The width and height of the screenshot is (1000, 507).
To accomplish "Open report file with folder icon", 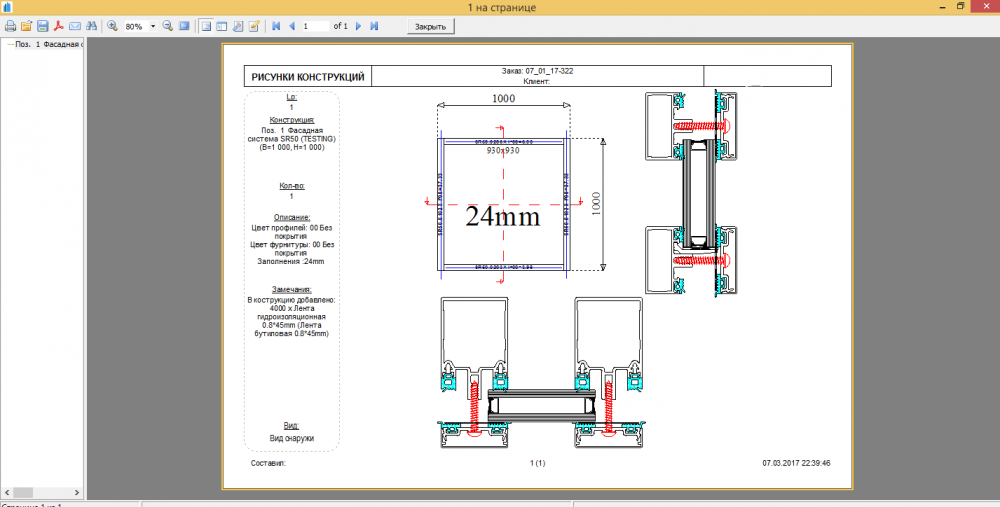I will tap(26, 26).
